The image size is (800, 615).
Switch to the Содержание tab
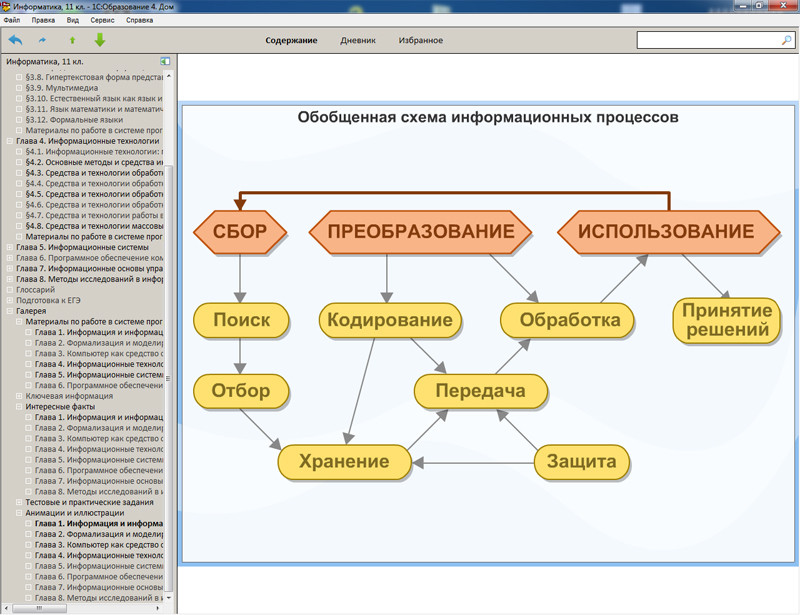[291, 40]
